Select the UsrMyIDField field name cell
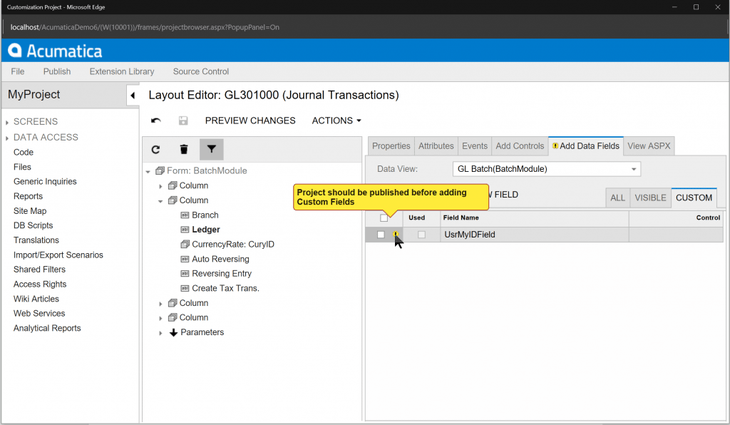This screenshot has width=730, height=425. pyautogui.click(x=534, y=235)
